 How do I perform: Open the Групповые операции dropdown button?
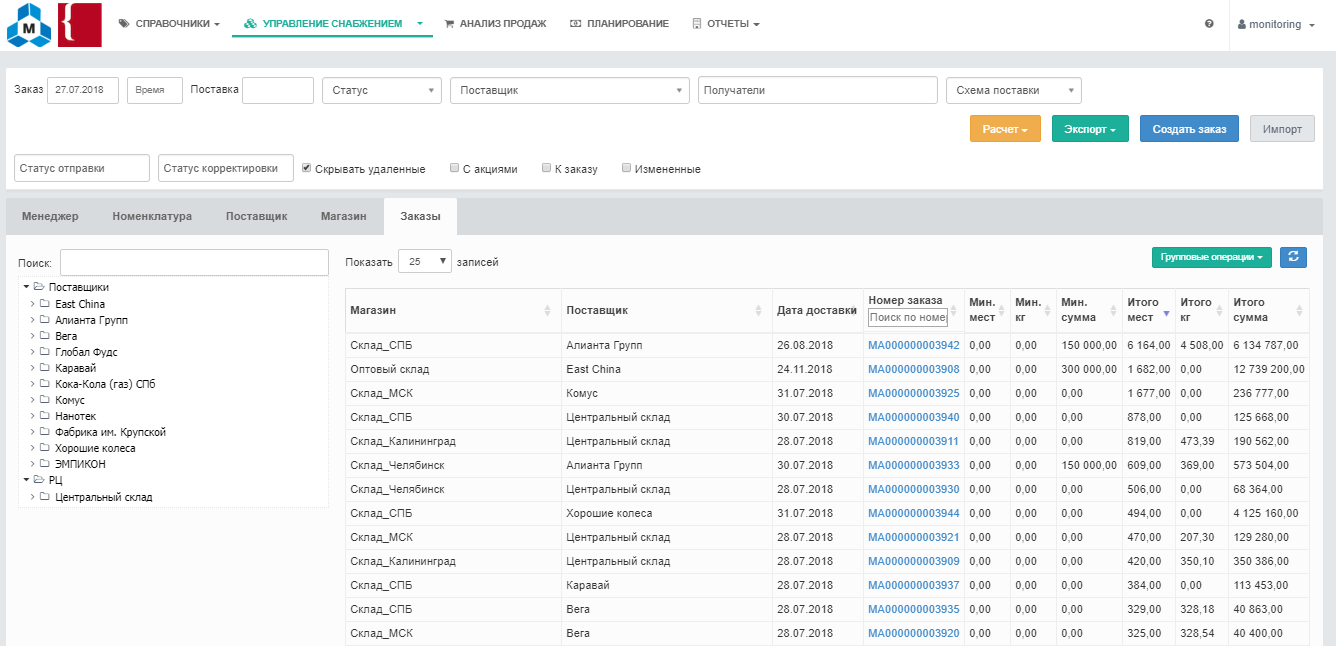tap(1211, 257)
